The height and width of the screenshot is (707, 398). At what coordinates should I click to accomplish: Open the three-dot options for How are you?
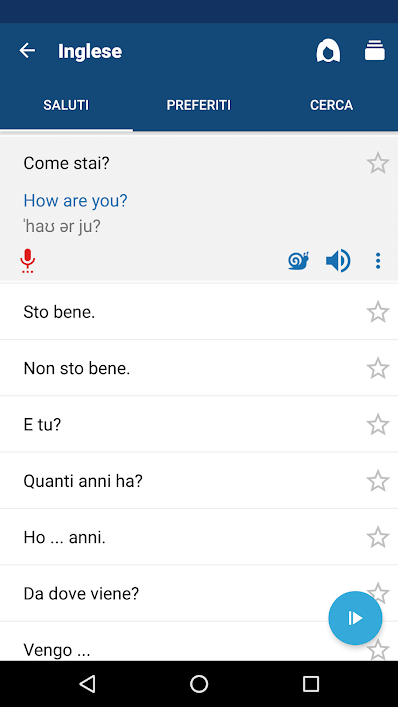[x=378, y=261]
